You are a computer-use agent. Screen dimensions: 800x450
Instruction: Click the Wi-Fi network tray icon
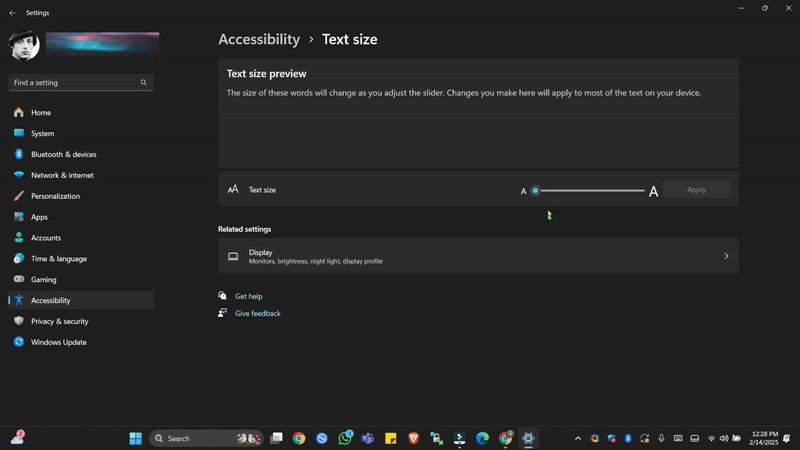(x=711, y=438)
